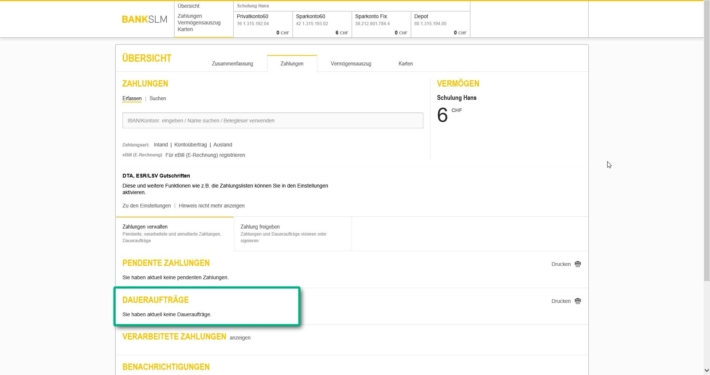Screen dimensions: 710x375
Task: Switch to Vermögensauszug tab
Action: (351, 64)
